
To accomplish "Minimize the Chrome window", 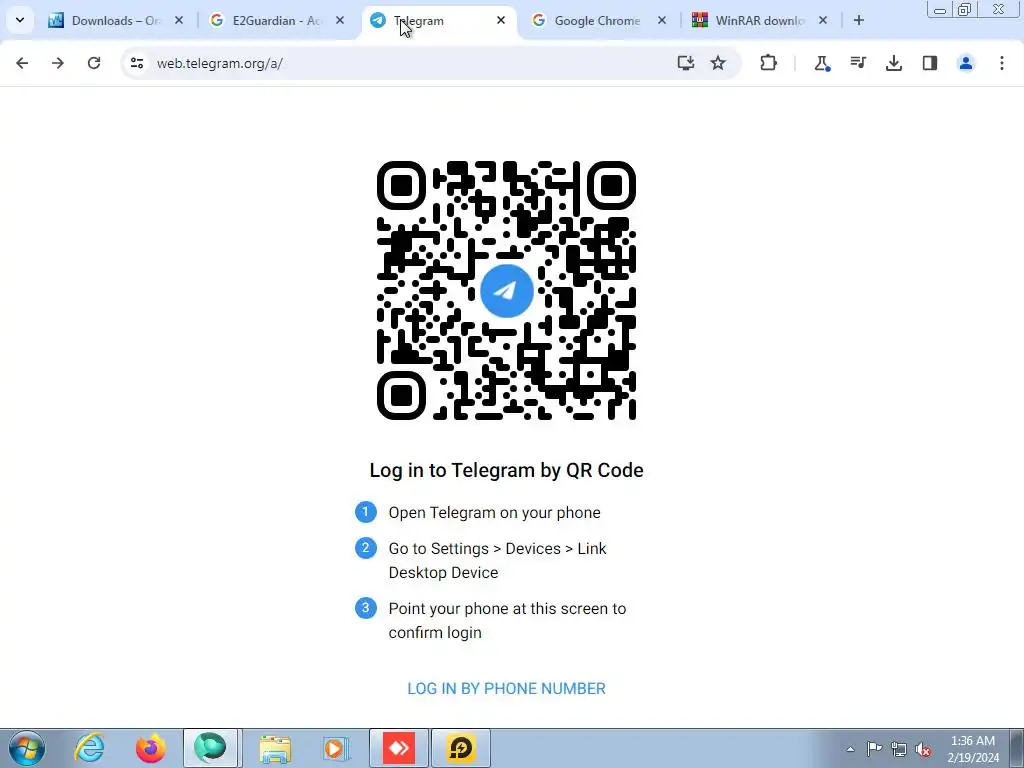I will pos(940,10).
